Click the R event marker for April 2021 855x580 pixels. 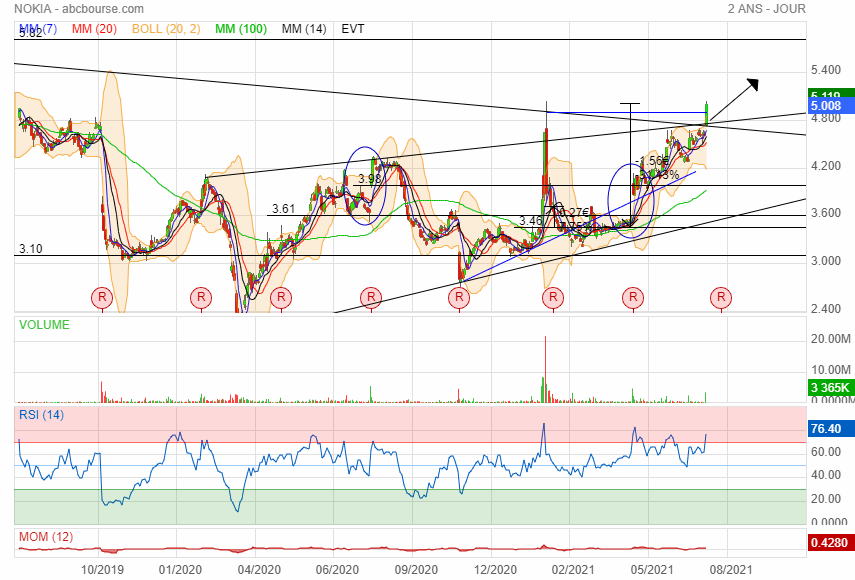coord(633,298)
